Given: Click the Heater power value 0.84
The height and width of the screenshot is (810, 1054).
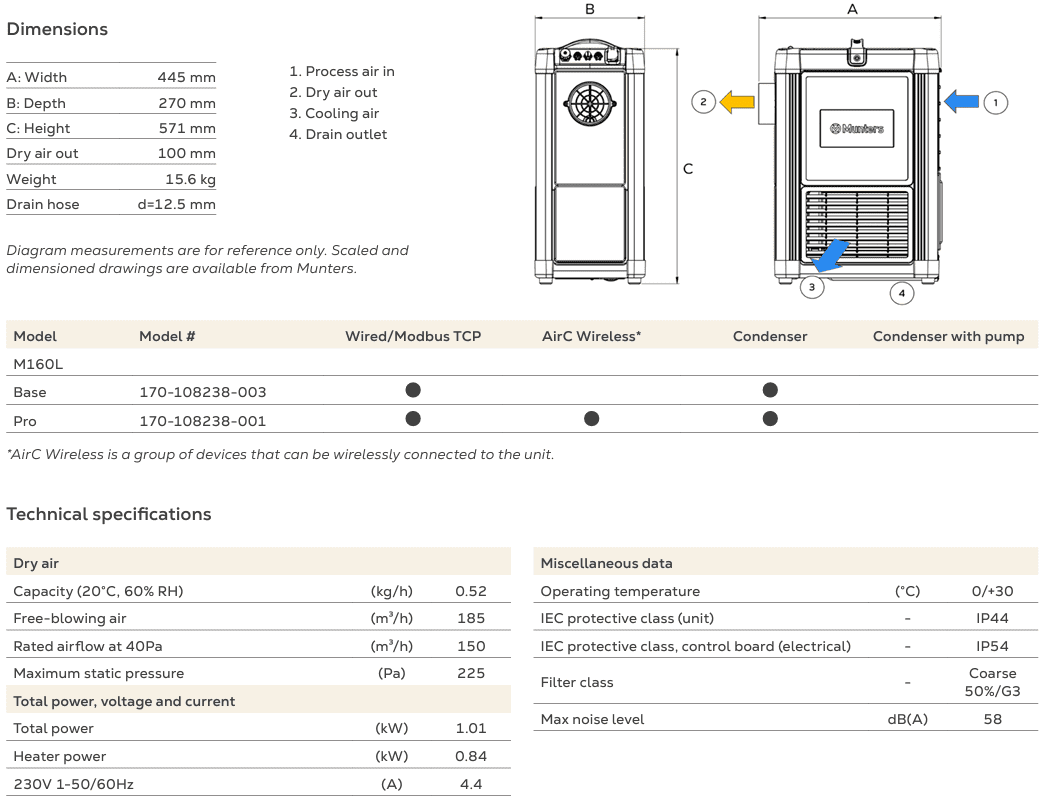Looking at the screenshot, I should pos(471,756).
